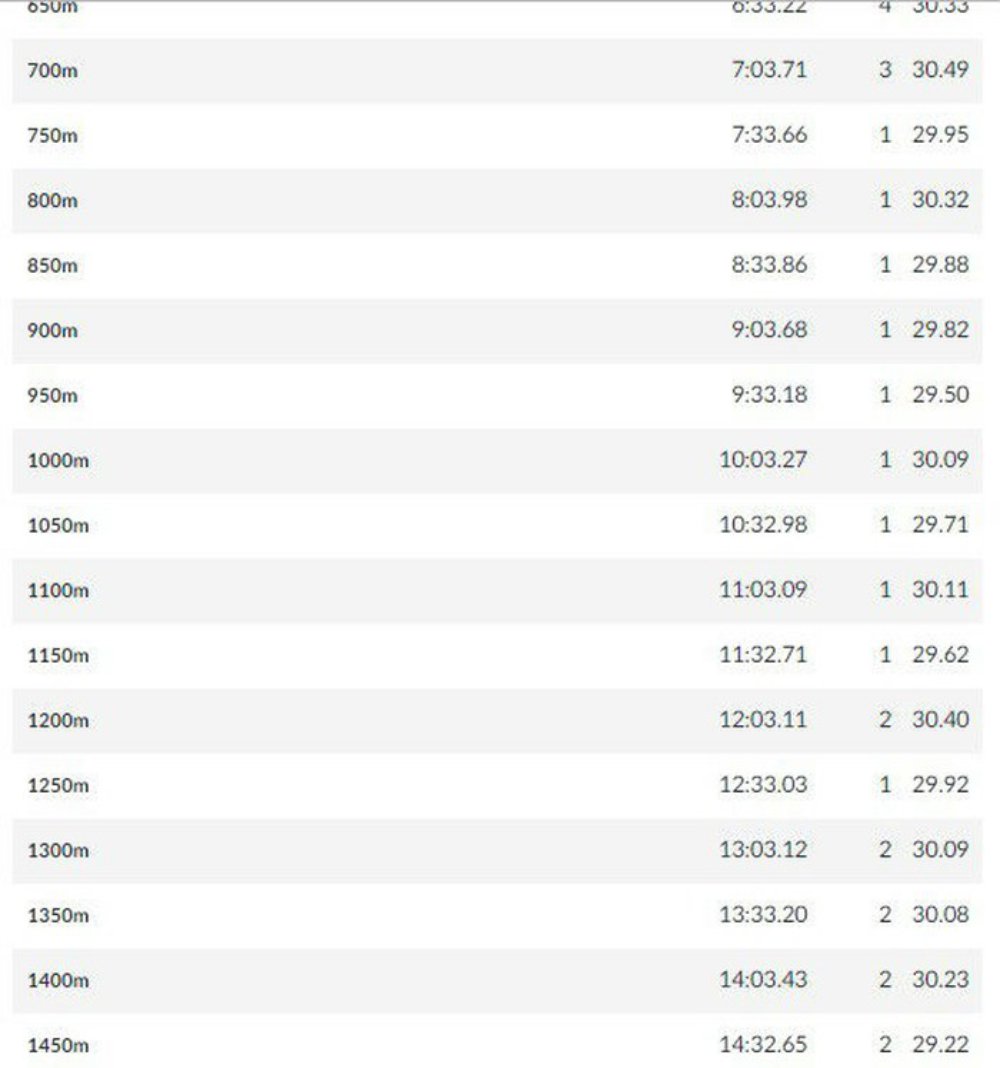The width and height of the screenshot is (1000, 1068).
Task: Click the 1450m cumulative time 14:32.65
Action: pyautogui.click(x=763, y=1044)
